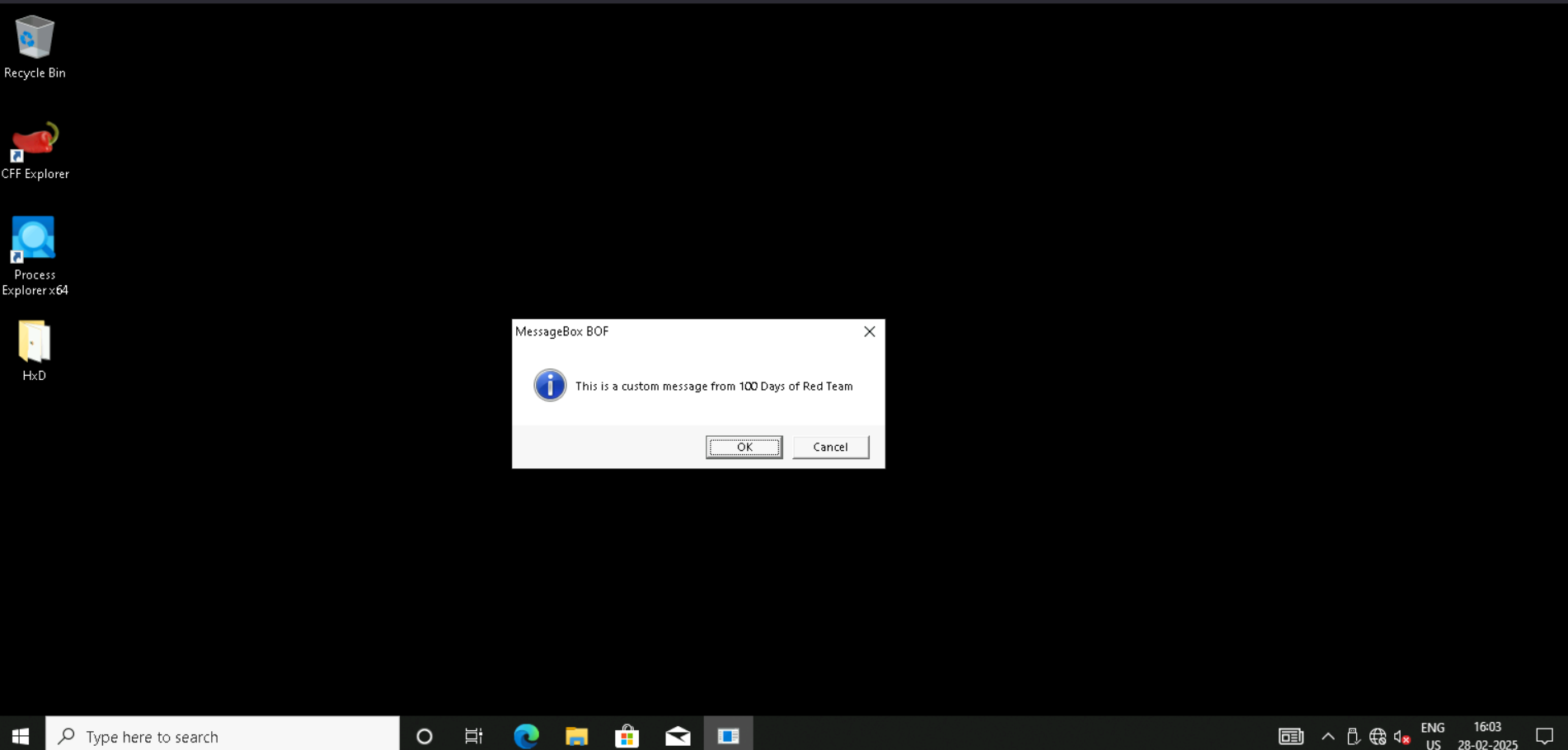This screenshot has width=1568, height=750.
Task: Open Cortana from the taskbar
Action: (x=424, y=736)
